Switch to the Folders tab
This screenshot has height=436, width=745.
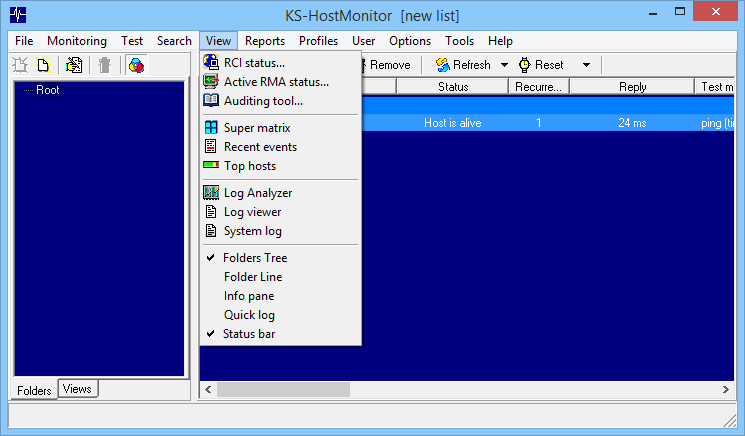click(x=34, y=390)
